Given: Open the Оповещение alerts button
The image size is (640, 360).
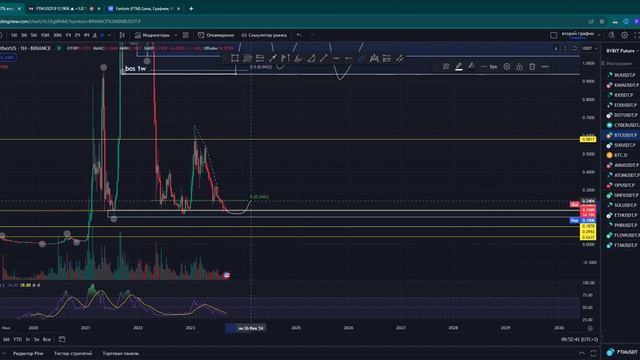Looking at the screenshot, I should pos(216,35).
